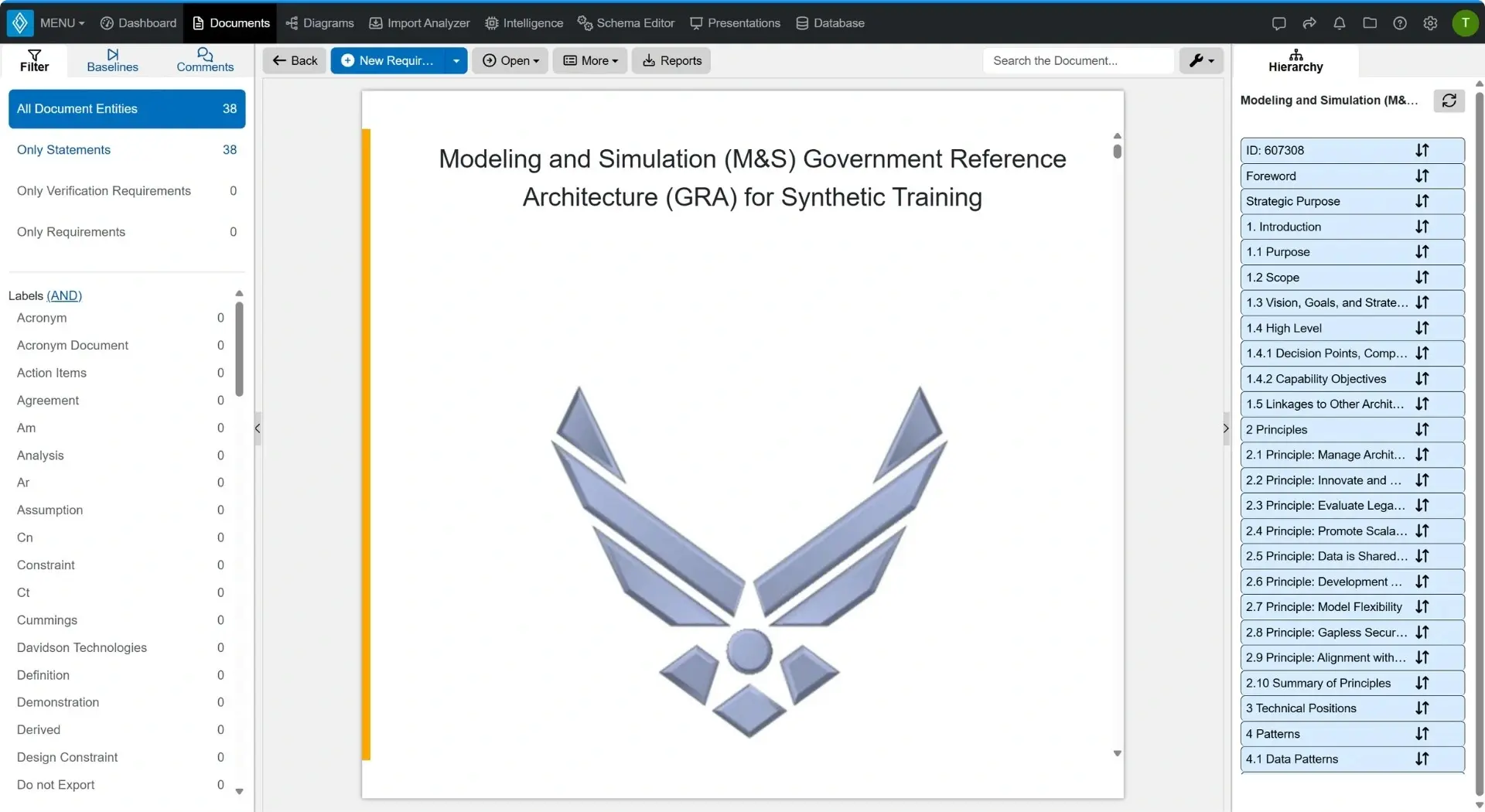This screenshot has width=1485, height=812.
Task: Click reorder arrows for 2.7 Principle: Model Flexibility
Action: click(1422, 607)
